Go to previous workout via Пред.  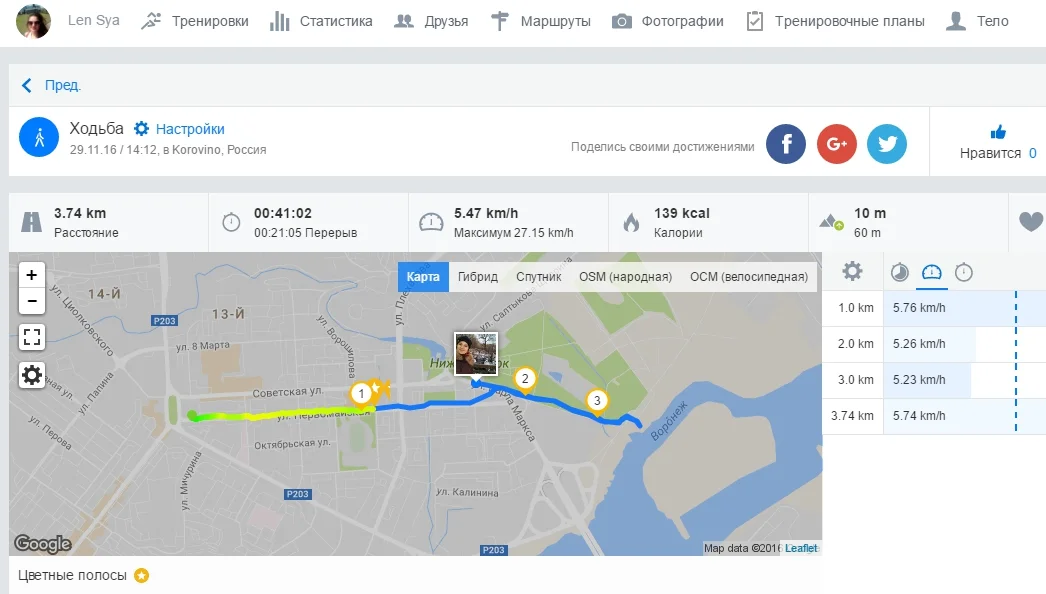(51, 85)
